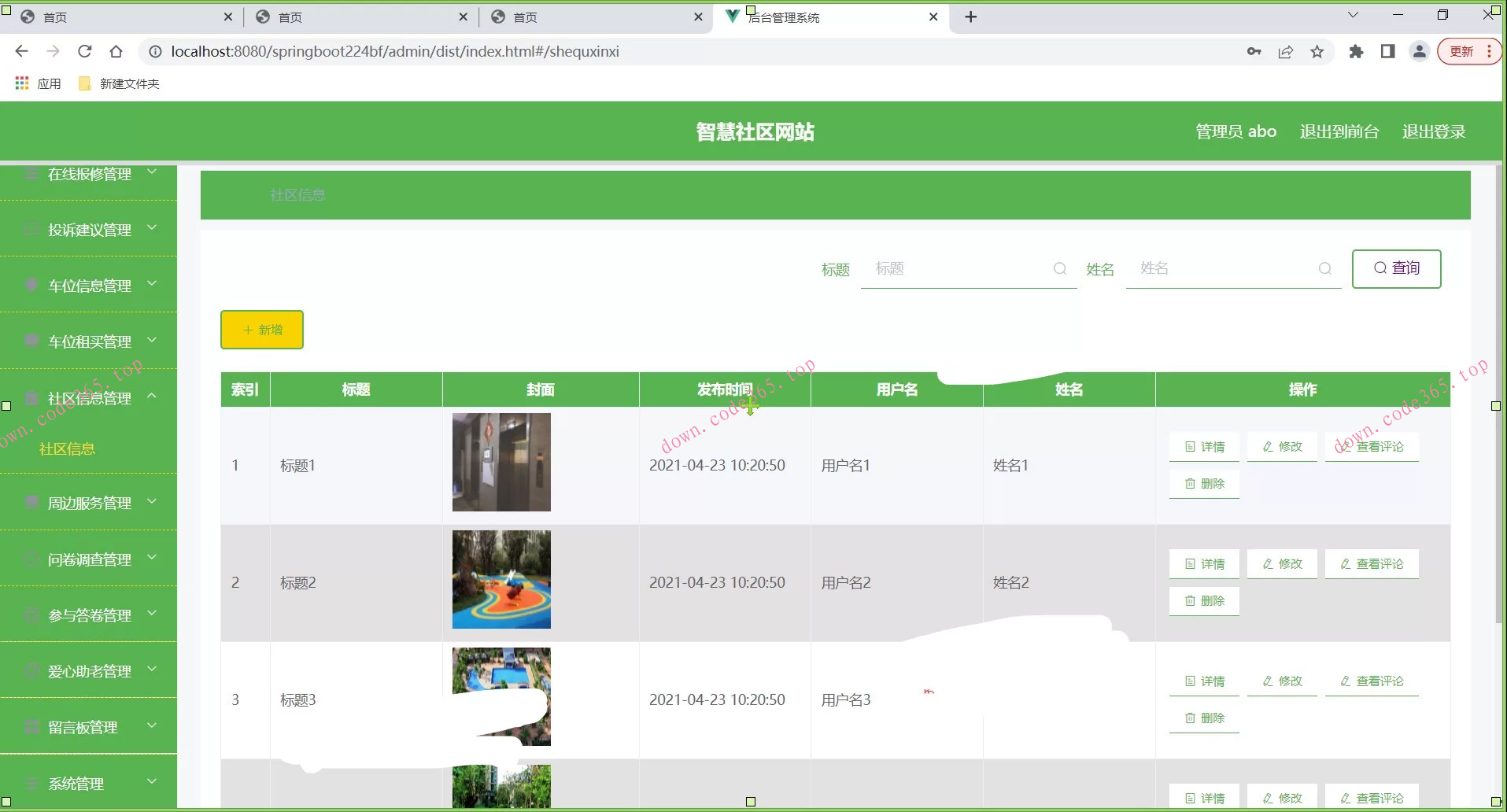Viewport: 1507px width, 812px height.
Task: Focus the 姓名 search input field
Action: pyautogui.click(x=1233, y=269)
